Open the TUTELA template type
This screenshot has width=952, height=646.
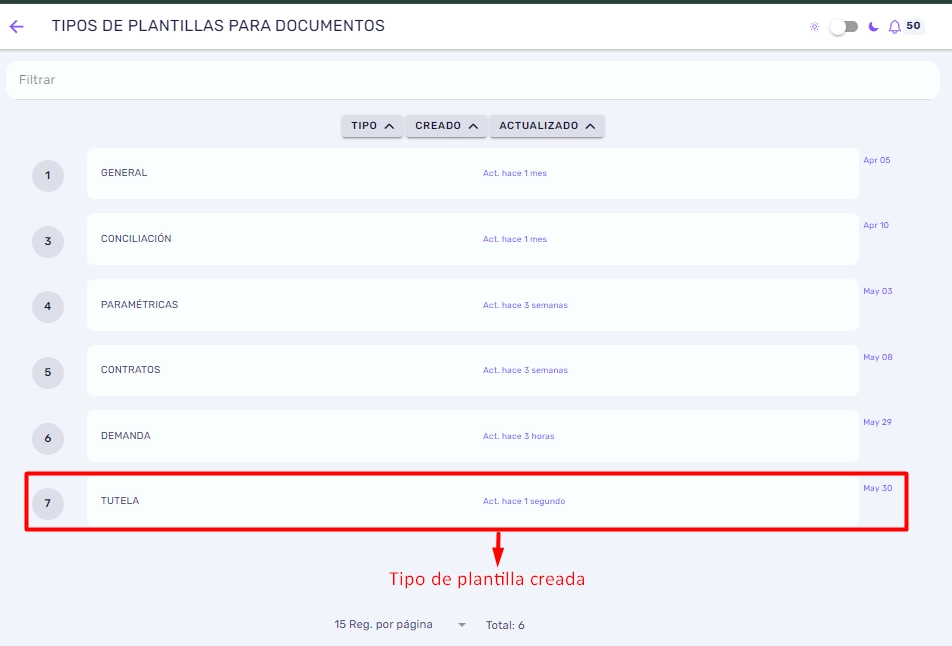(472, 501)
